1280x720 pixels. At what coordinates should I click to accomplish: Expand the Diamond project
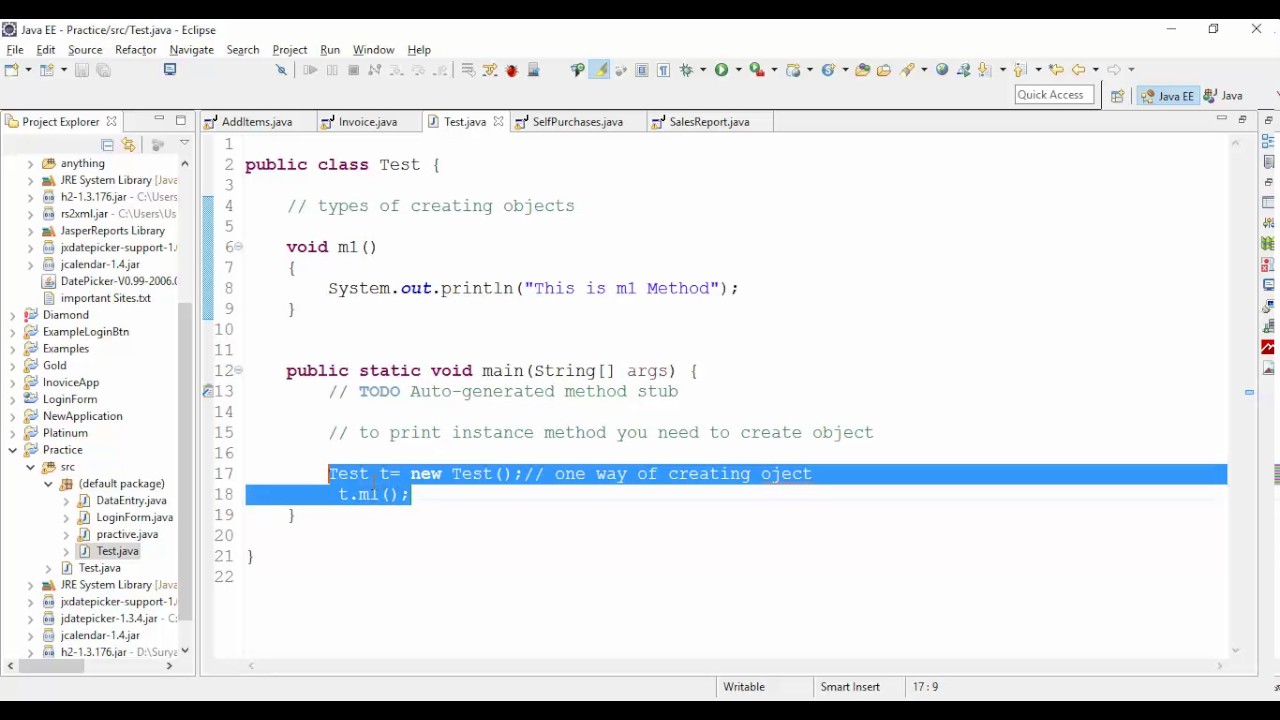pyautogui.click(x=13, y=315)
